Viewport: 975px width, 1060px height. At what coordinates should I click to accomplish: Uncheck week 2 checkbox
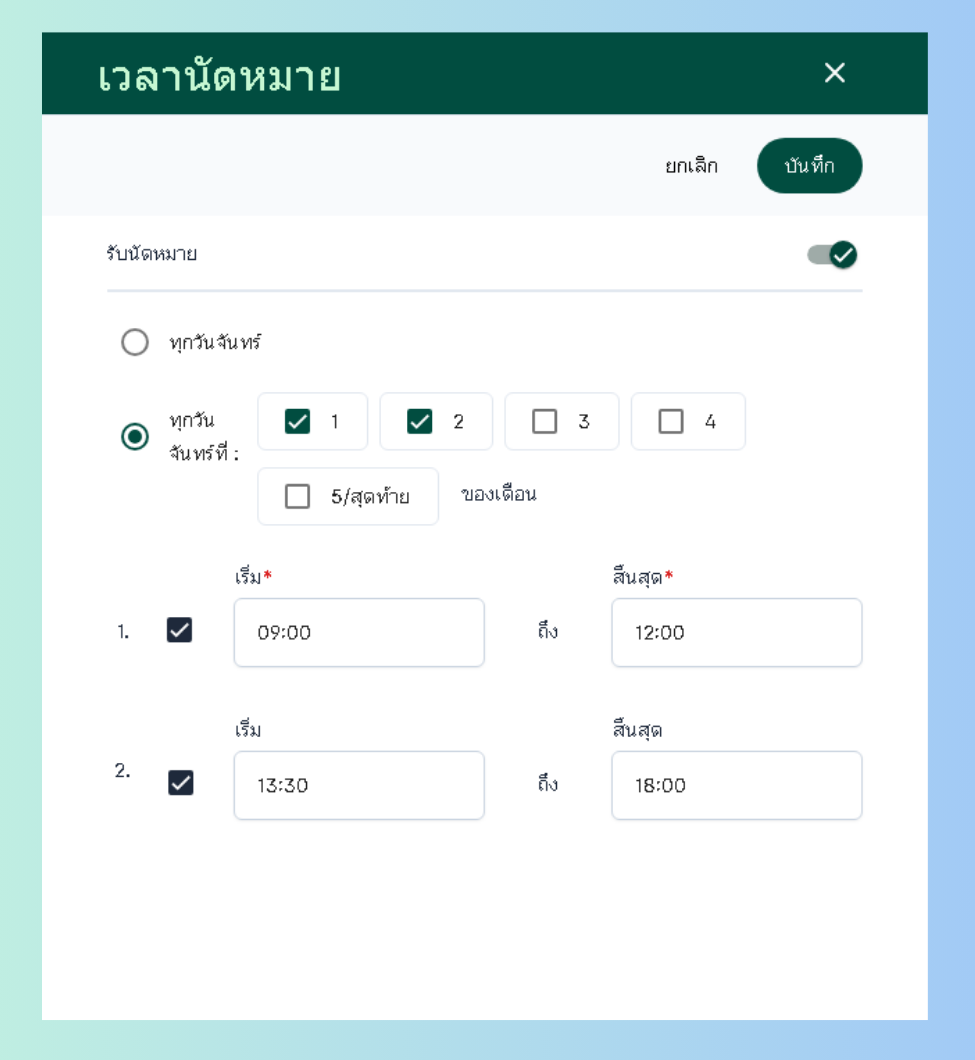(420, 421)
